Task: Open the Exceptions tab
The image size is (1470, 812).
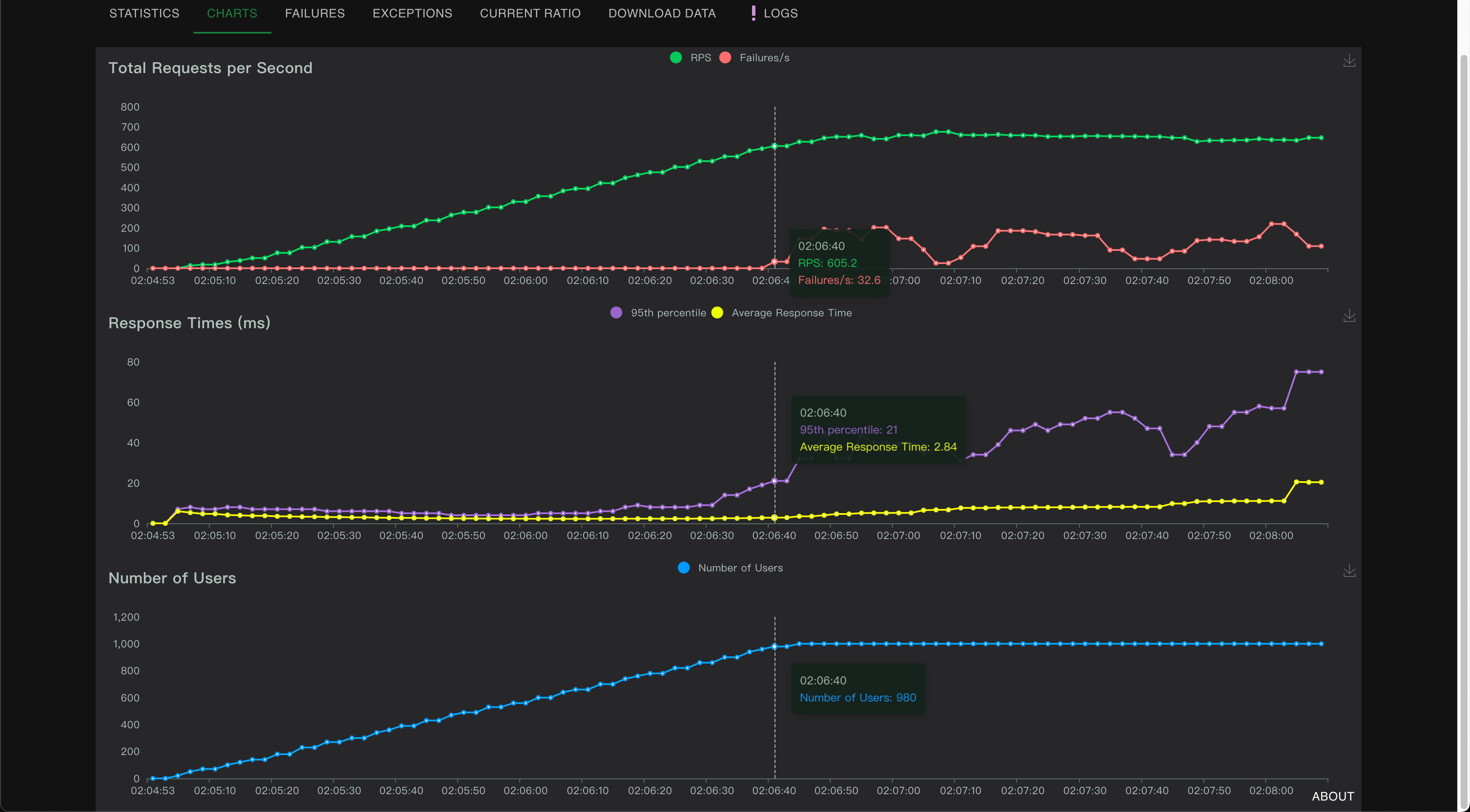Action: tap(412, 13)
